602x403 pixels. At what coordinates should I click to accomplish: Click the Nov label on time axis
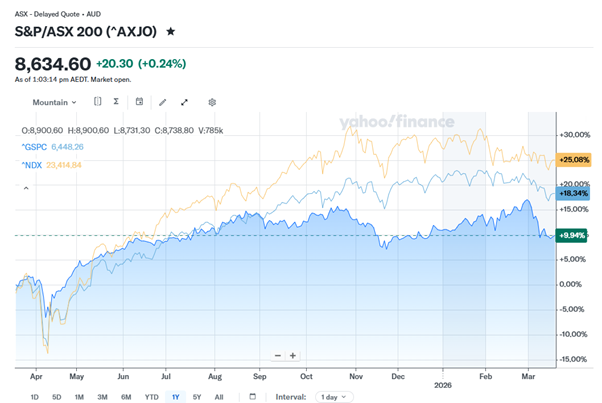click(x=356, y=377)
